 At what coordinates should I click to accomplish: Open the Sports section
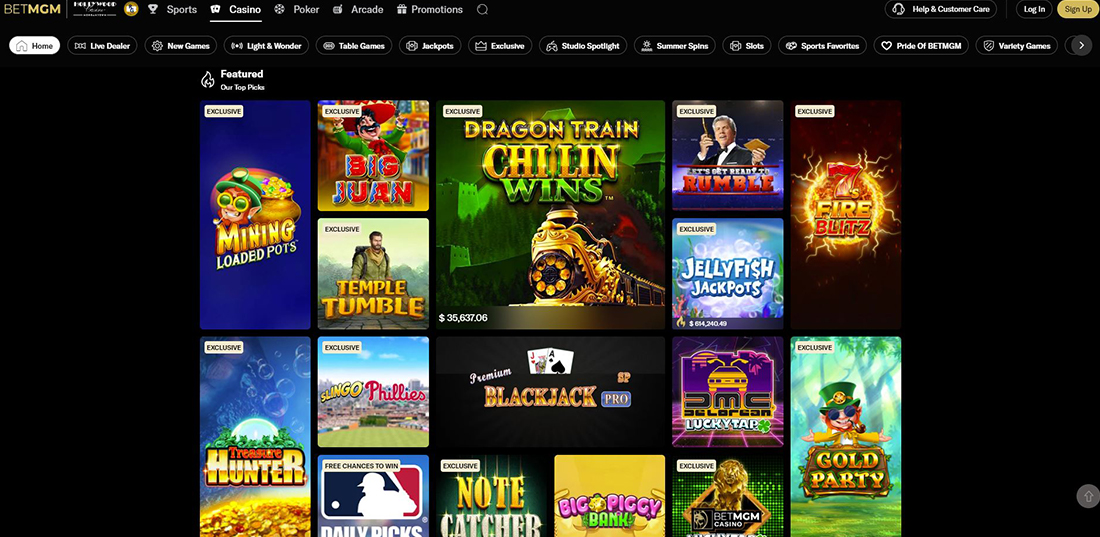(182, 10)
